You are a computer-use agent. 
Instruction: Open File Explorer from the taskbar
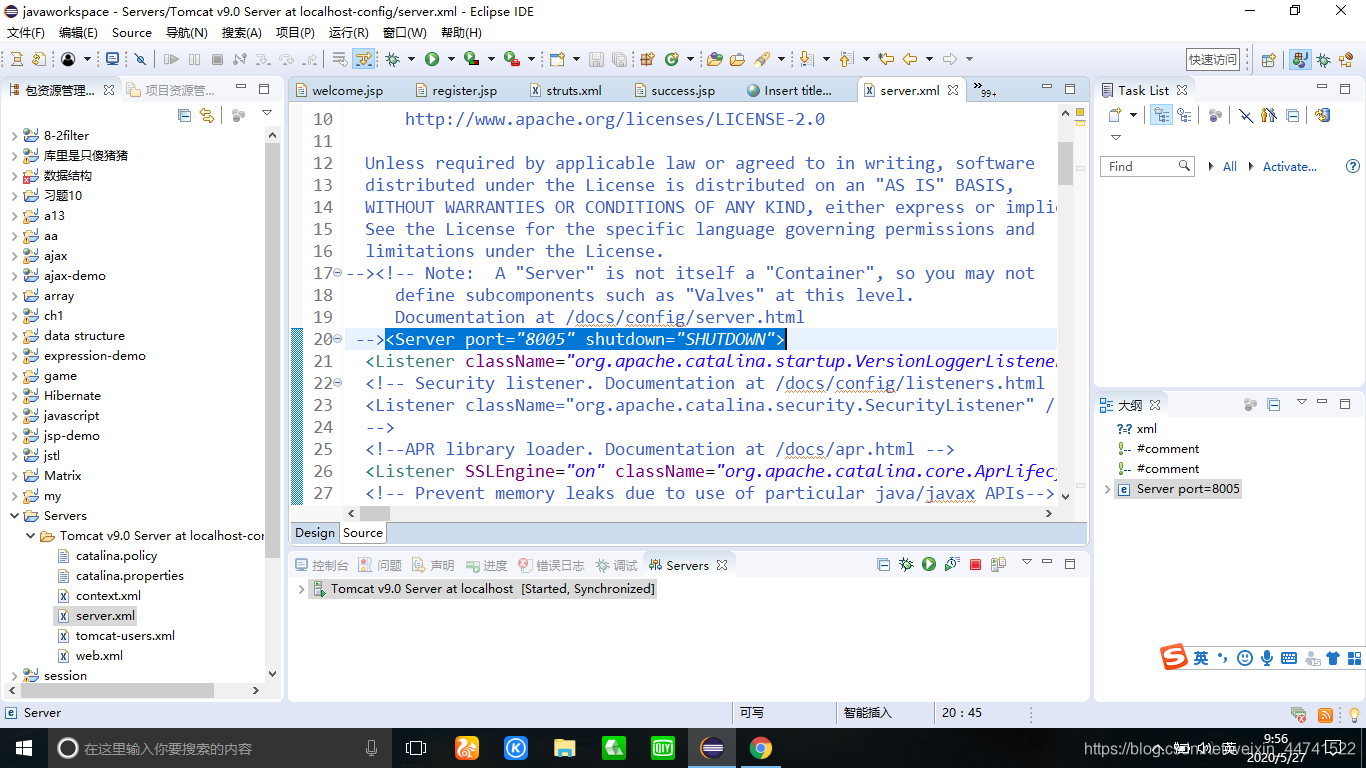565,748
